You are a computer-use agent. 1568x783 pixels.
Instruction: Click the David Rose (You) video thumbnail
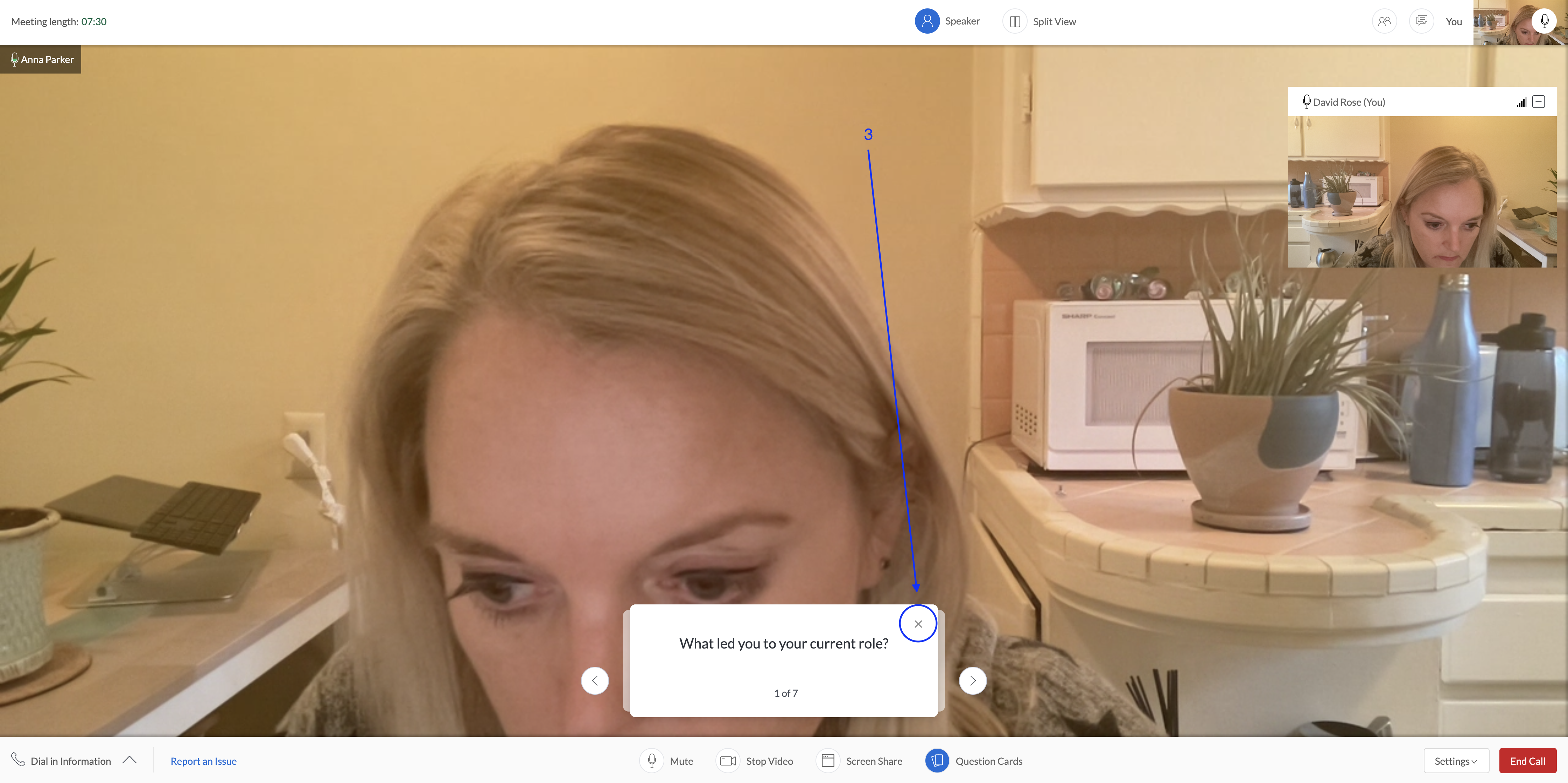[1422, 192]
